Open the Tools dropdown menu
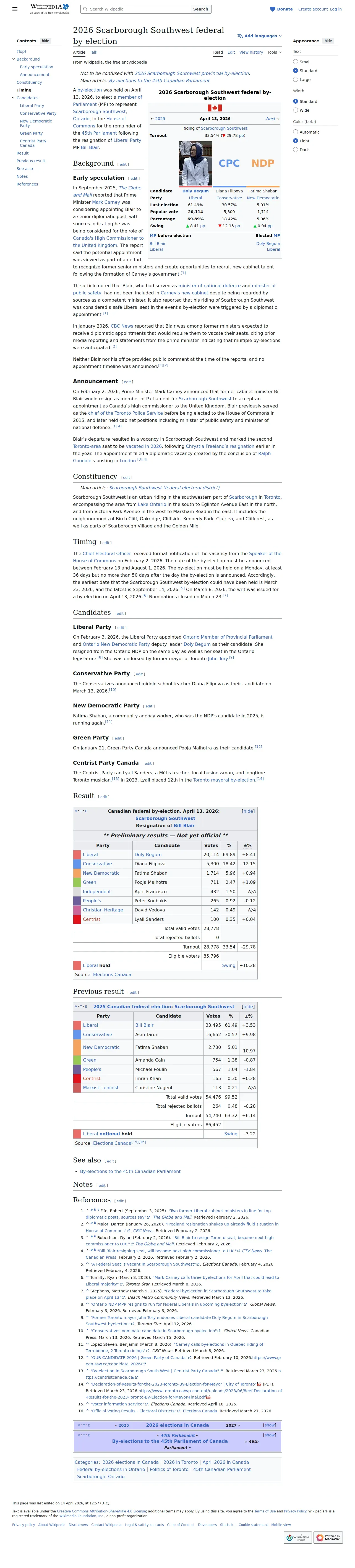The width and height of the screenshot is (355, 1568). (275, 52)
